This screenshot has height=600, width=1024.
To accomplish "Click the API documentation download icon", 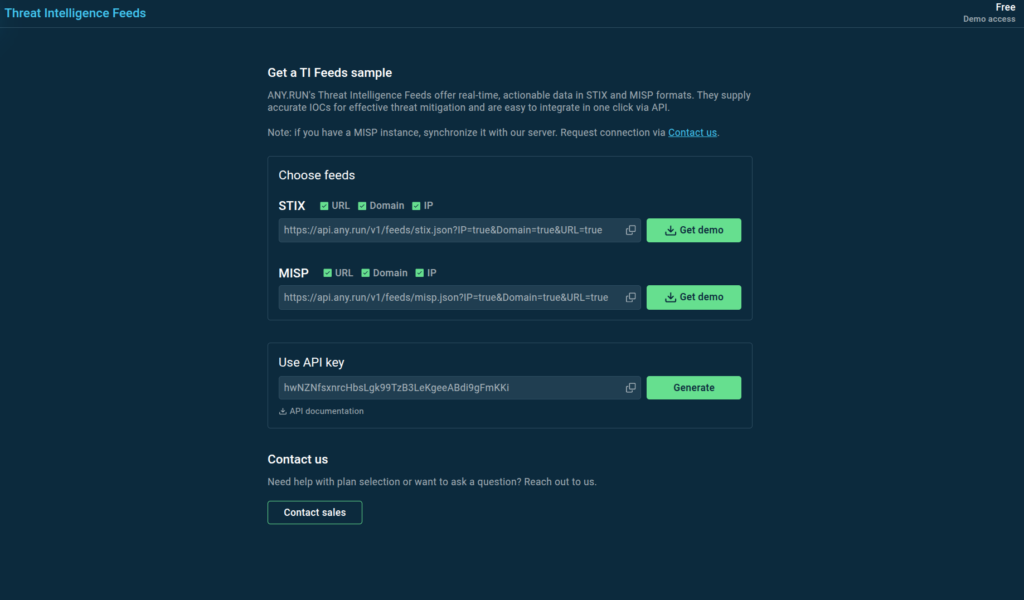I will tap(283, 412).
